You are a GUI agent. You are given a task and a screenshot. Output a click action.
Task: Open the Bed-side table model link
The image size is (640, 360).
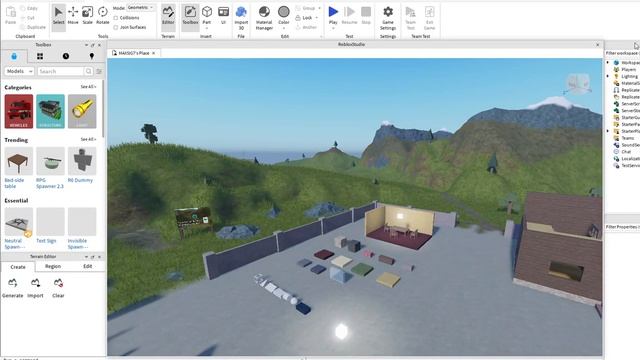tap(14, 183)
